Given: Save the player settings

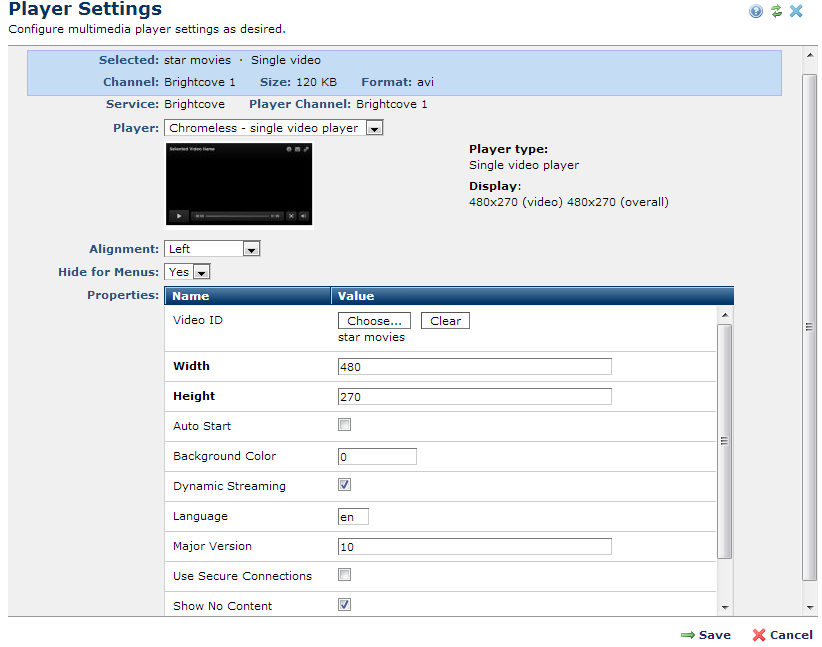Looking at the screenshot, I should [705, 635].
